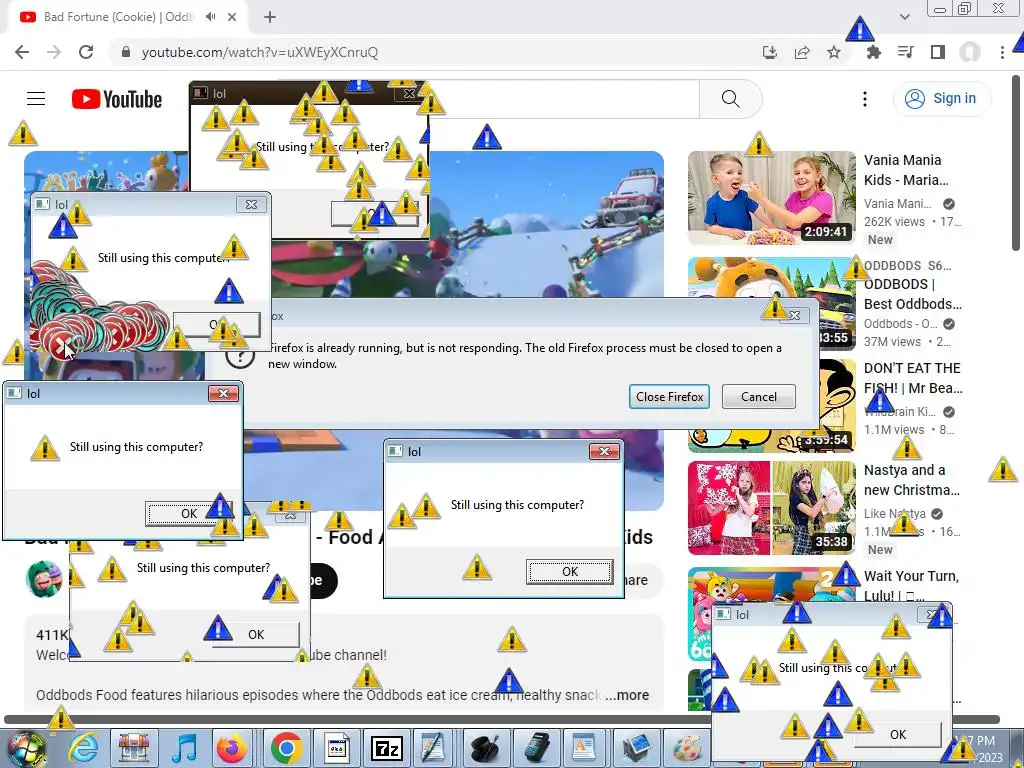
Task: Click the address bar URL
Action: (x=259, y=52)
